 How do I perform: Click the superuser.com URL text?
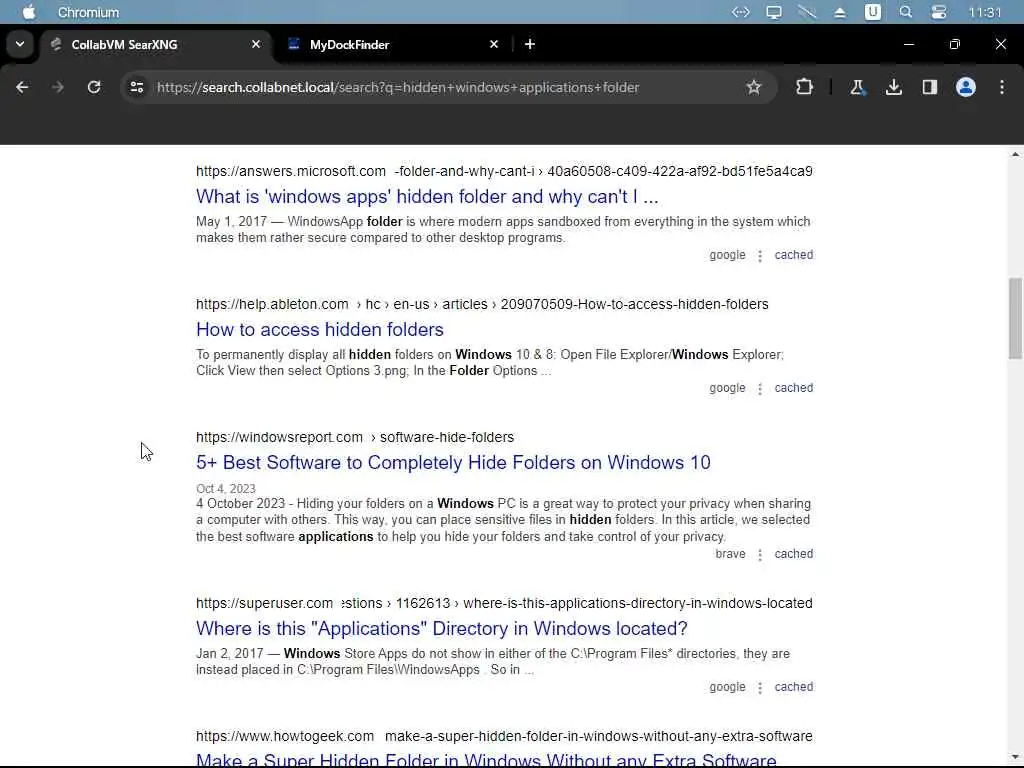point(264,603)
